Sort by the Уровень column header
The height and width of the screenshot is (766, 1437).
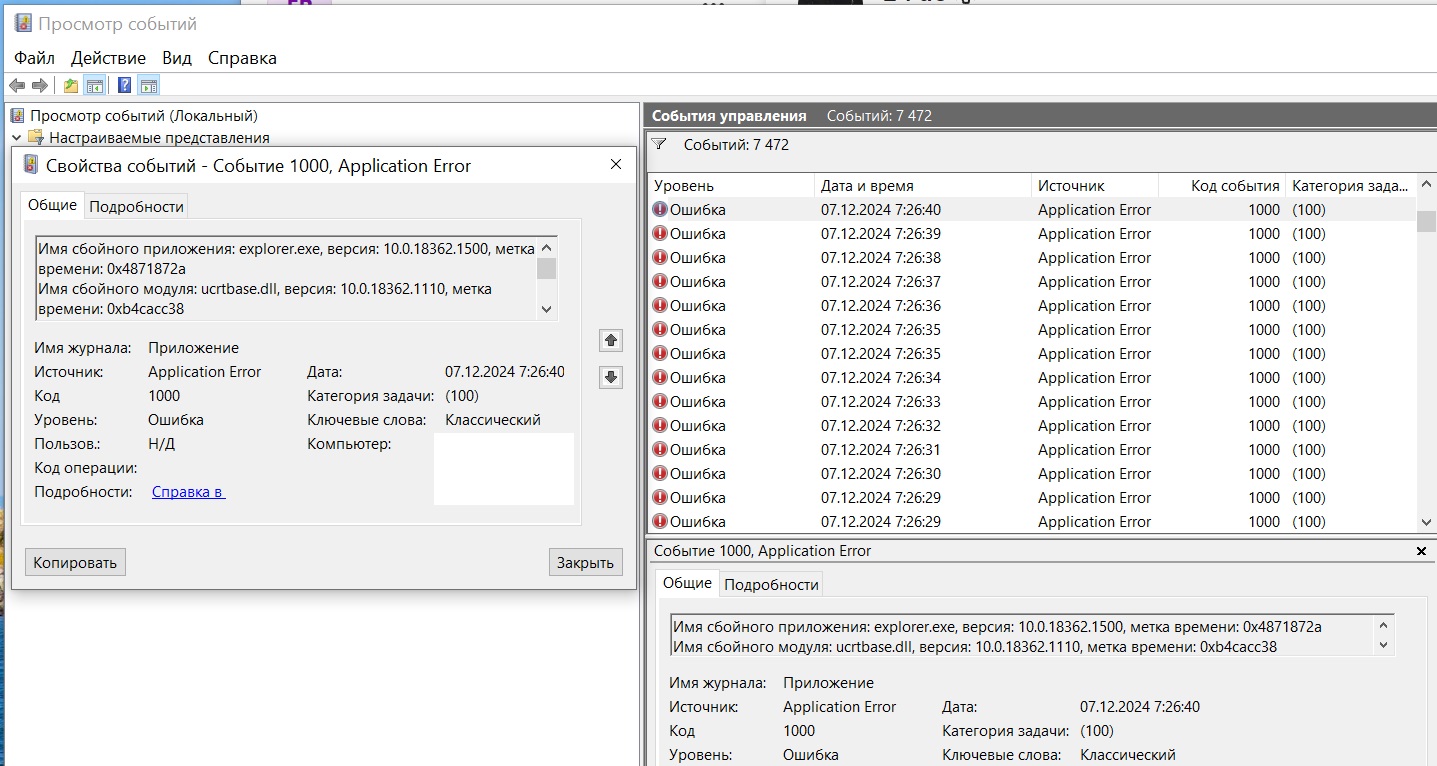coord(731,186)
